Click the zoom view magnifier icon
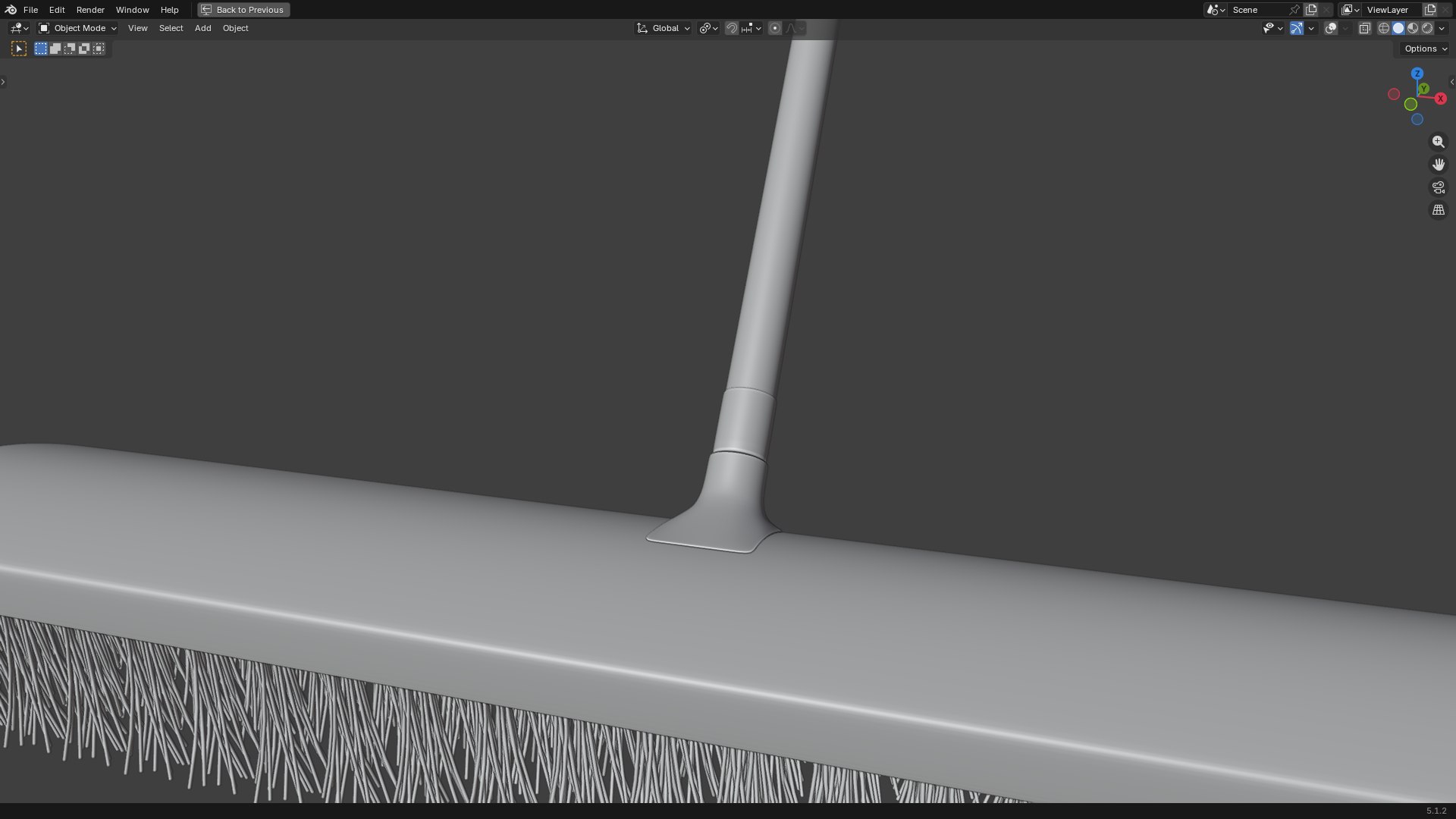Screen dimensions: 1456x819 point(1439,142)
